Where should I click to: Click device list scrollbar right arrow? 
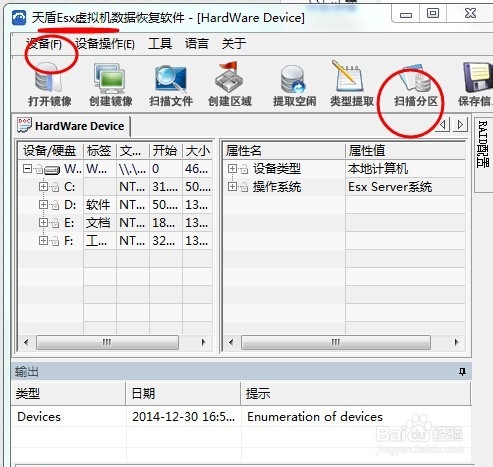pos(204,342)
